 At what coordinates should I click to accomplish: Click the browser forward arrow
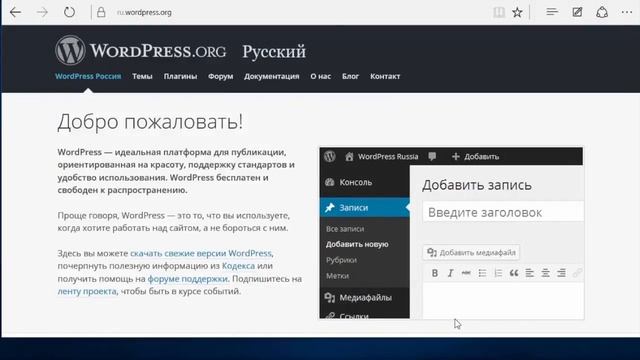42,12
